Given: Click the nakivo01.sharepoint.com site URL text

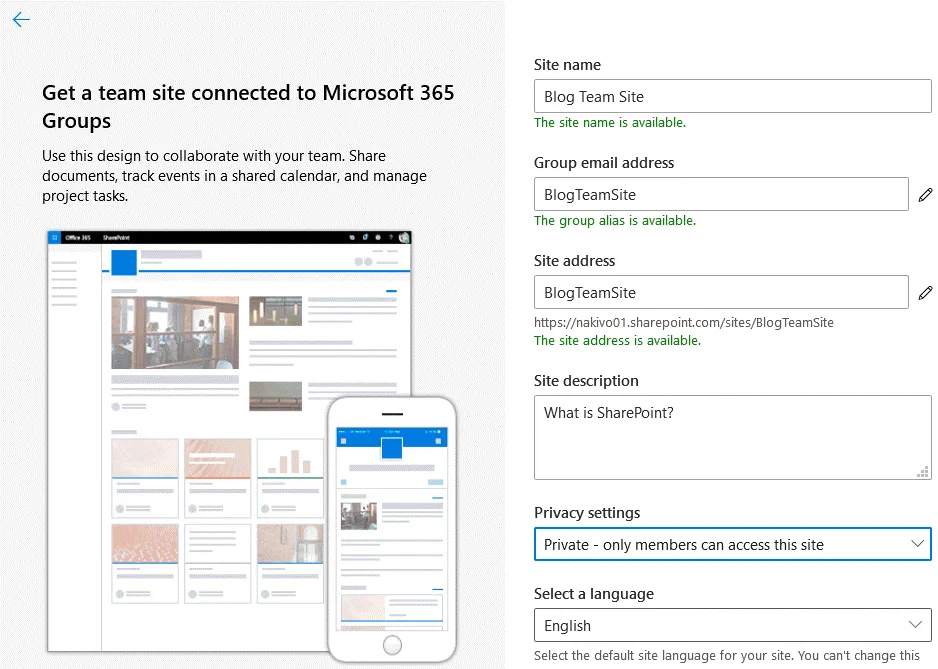Looking at the screenshot, I should pyautogui.click(x=683, y=323).
